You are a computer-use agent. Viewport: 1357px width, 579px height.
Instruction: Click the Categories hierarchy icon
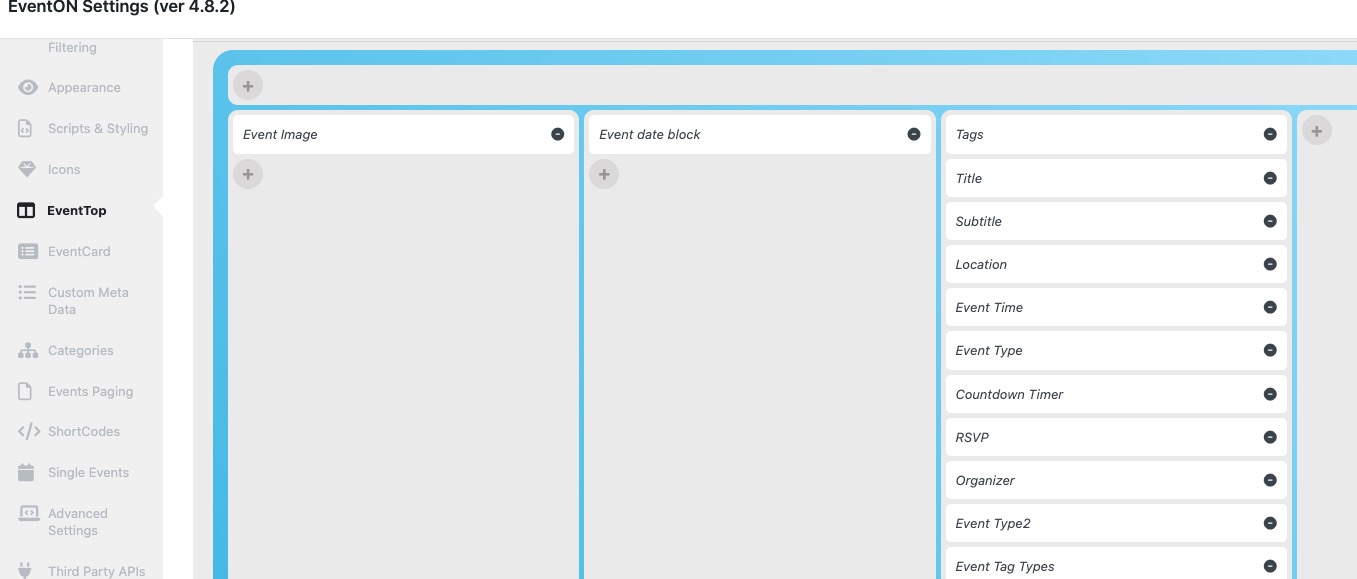point(27,351)
